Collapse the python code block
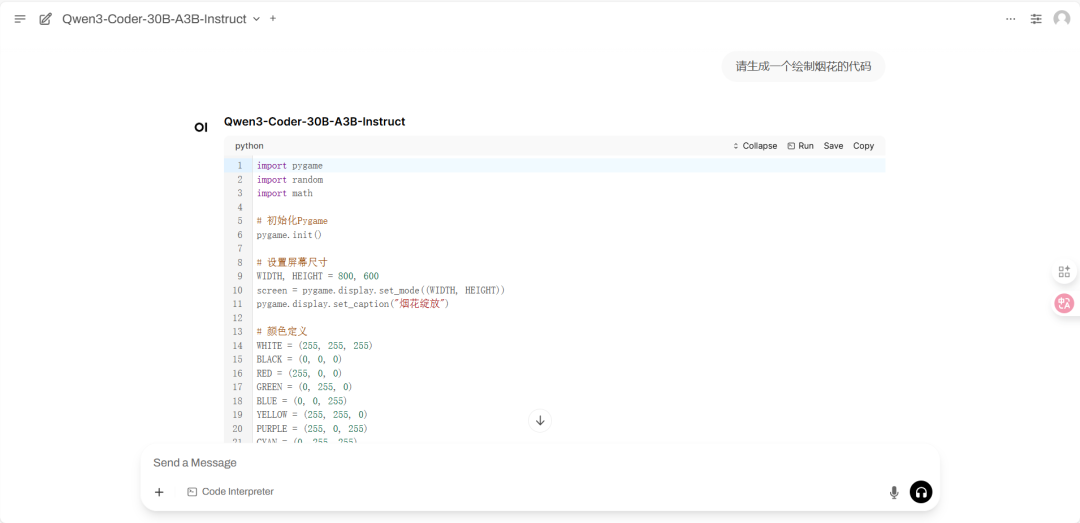This screenshot has width=1080, height=523. pos(755,146)
